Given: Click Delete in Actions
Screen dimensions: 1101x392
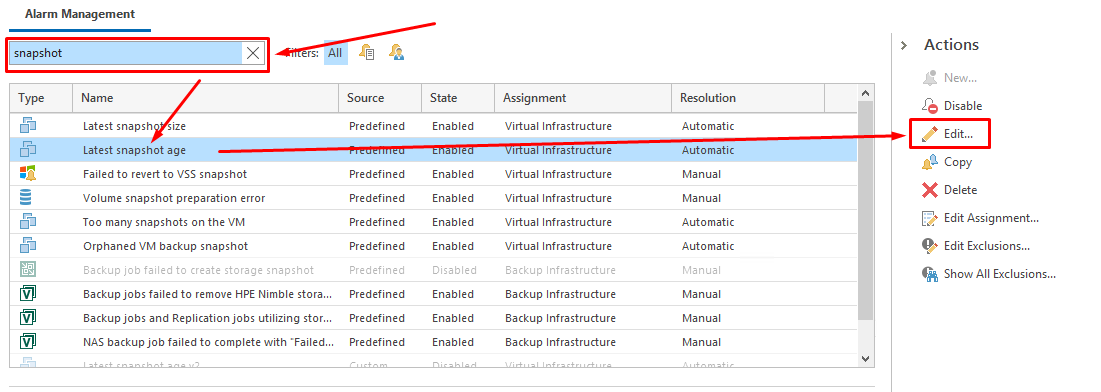Looking at the screenshot, I should tap(960, 190).
